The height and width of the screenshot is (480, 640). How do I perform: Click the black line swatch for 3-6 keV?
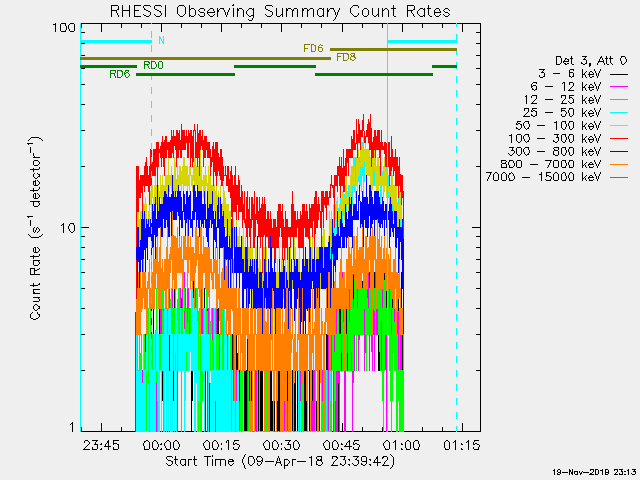click(619, 75)
